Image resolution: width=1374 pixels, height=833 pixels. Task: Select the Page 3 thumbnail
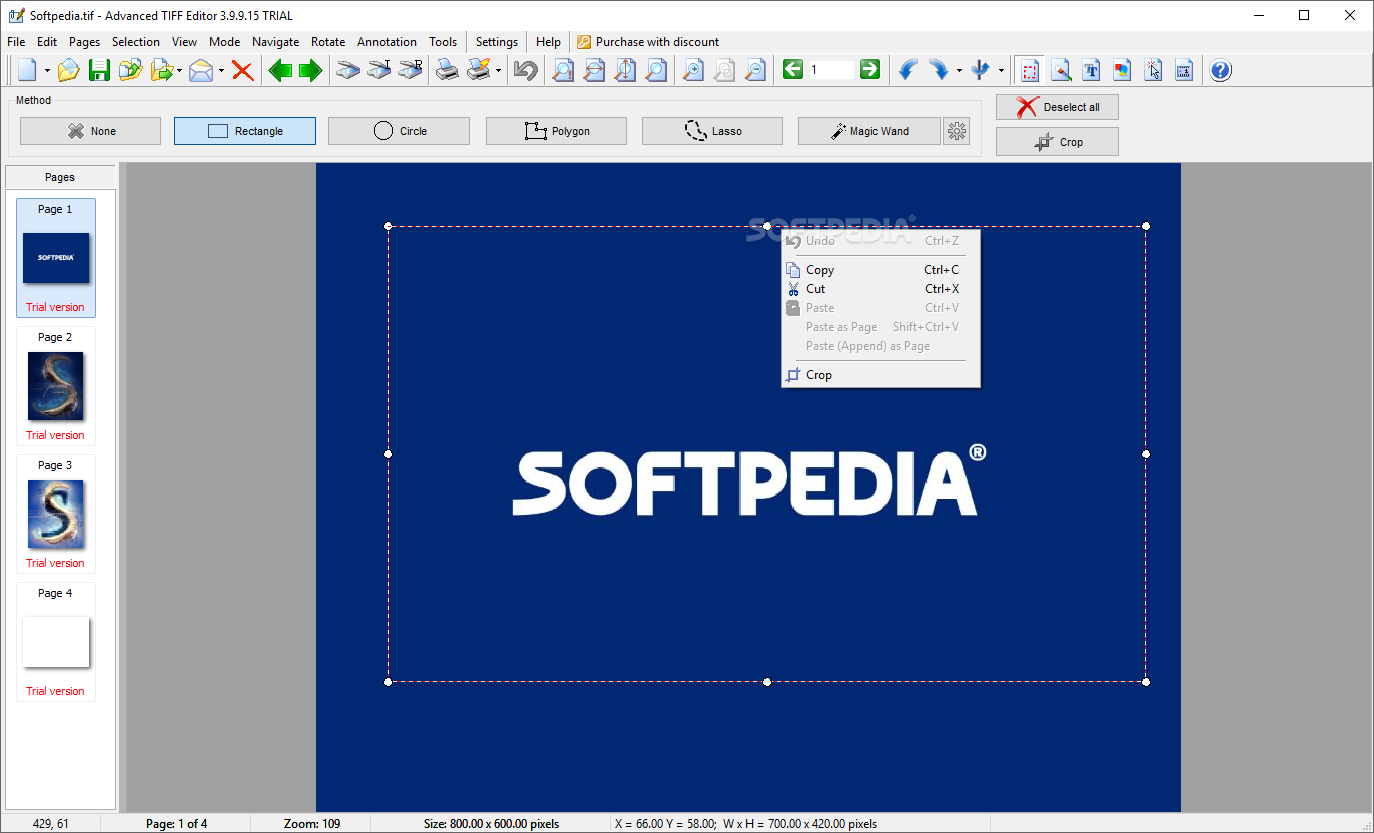56,514
